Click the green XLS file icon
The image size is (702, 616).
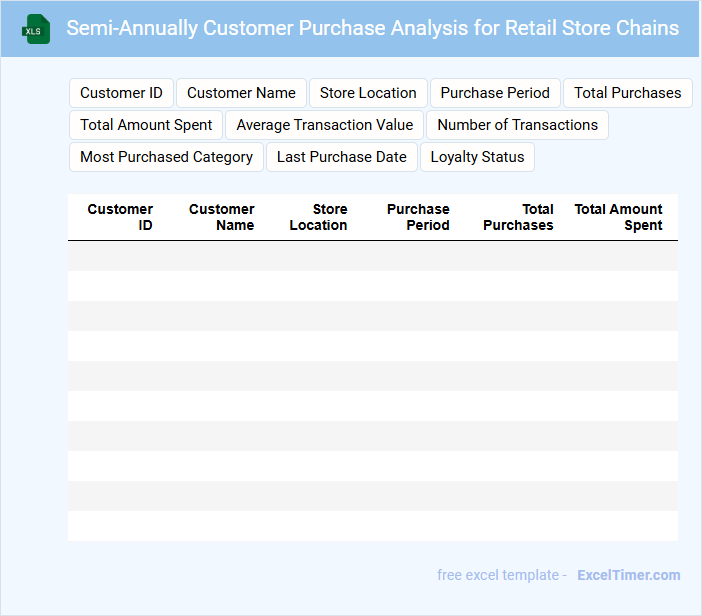(x=37, y=29)
